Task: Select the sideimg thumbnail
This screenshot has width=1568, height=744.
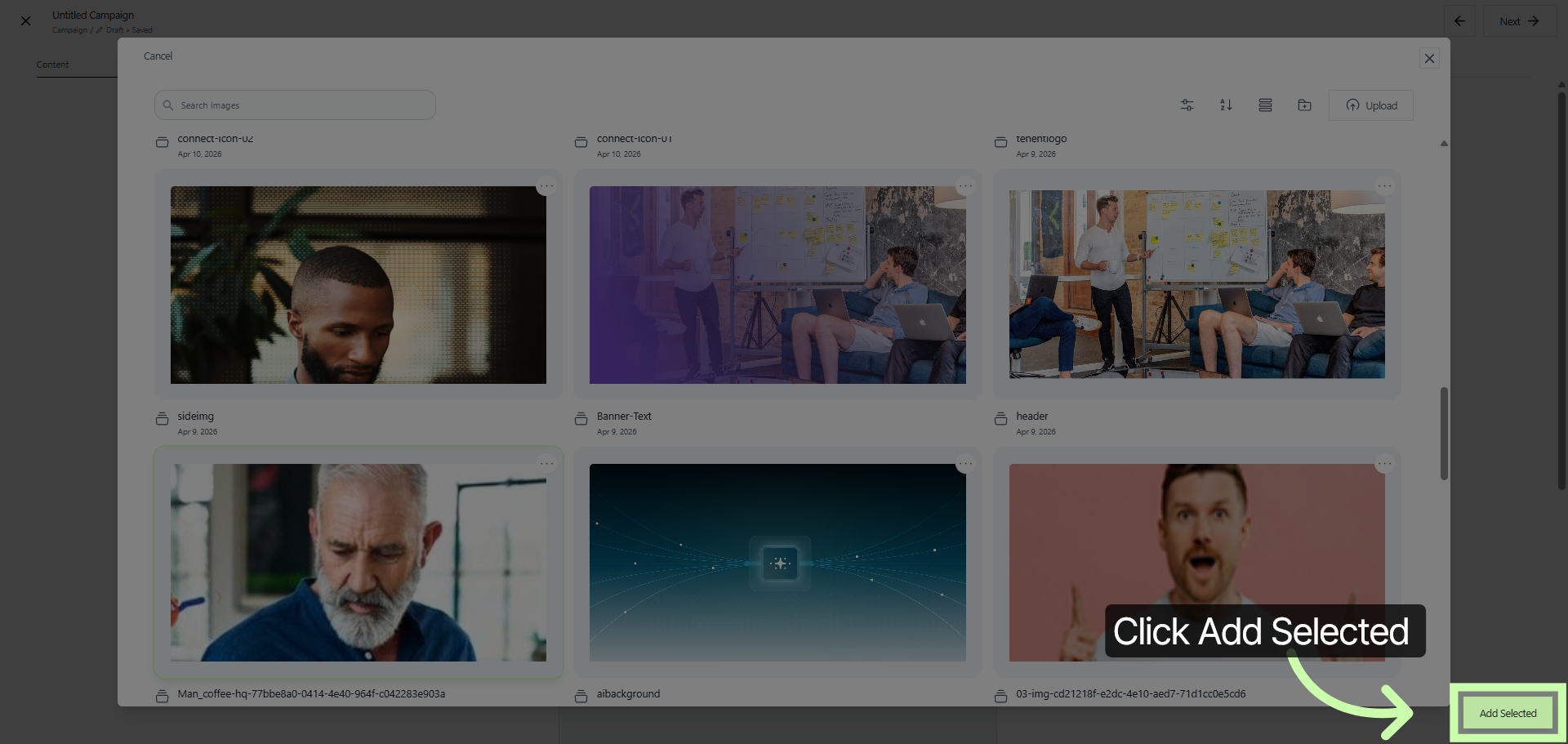Action: pos(359,285)
